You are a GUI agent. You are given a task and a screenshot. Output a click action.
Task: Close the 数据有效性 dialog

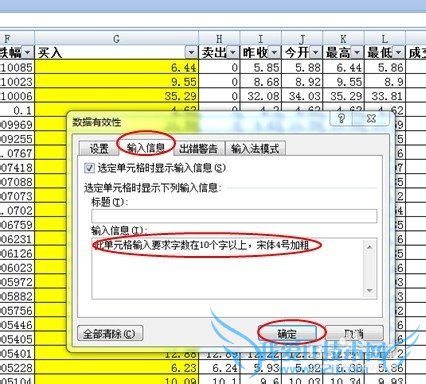(x=371, y=118)
